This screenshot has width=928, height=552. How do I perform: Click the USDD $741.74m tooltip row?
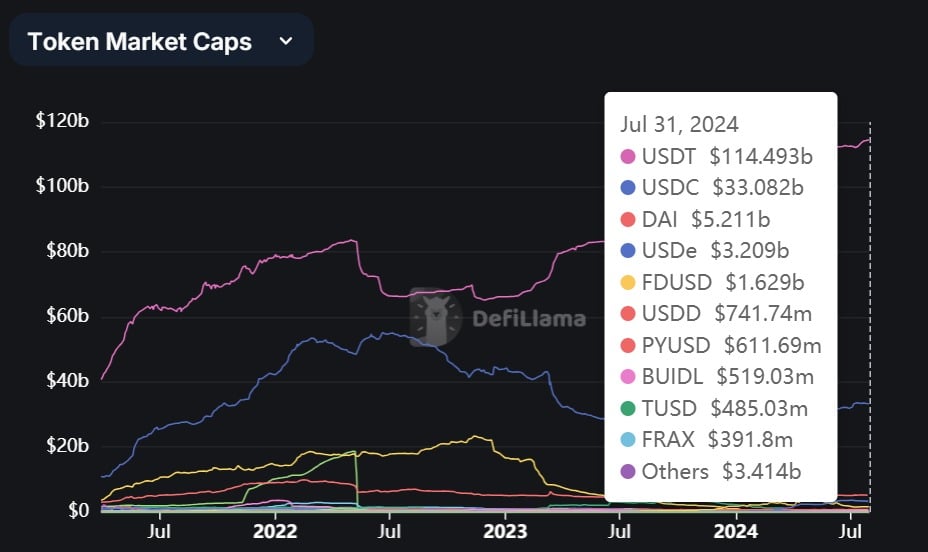coord(716,314)
